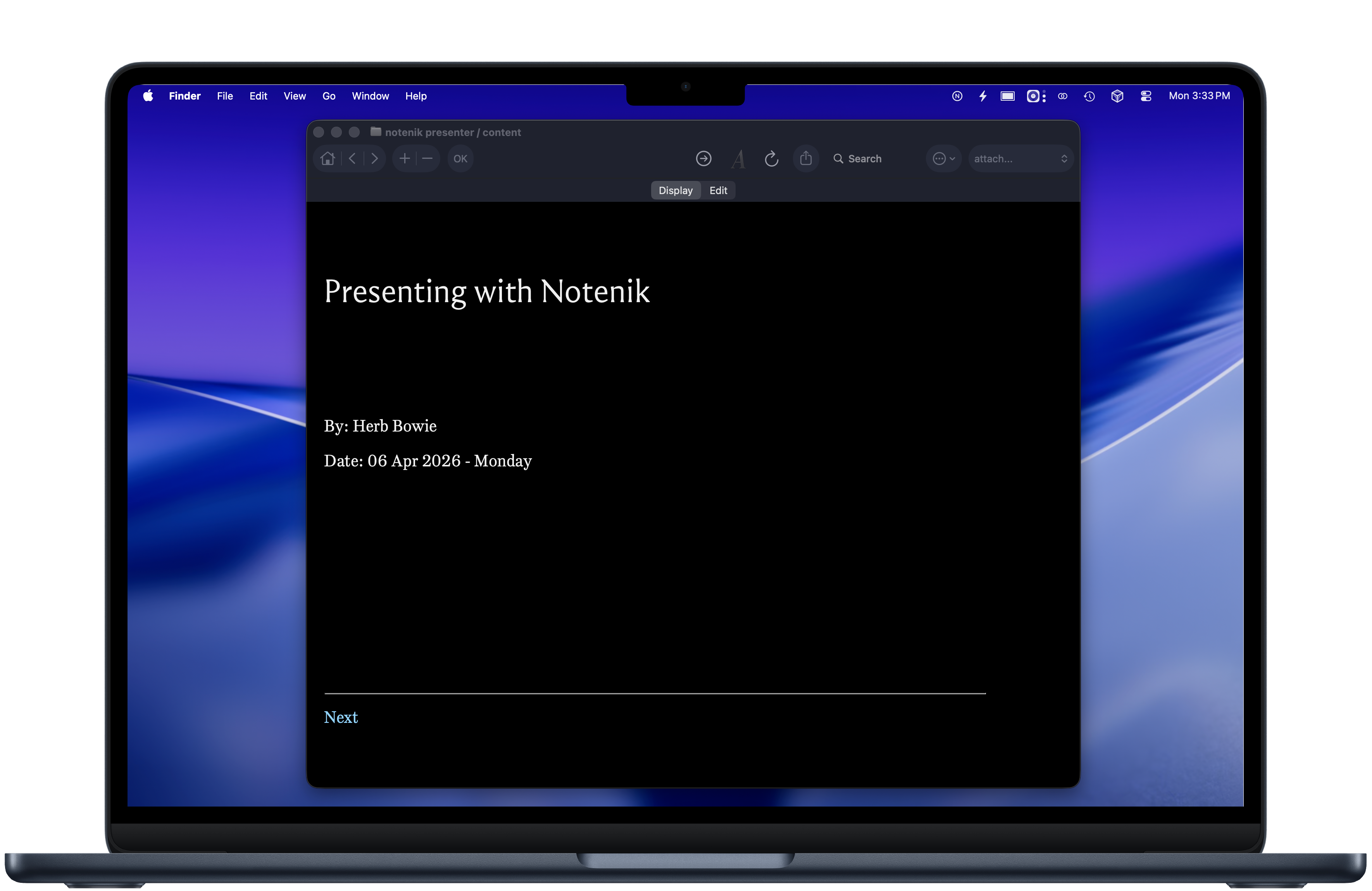Delete note using the minus icon
The image size is (1372, 891).
tap(427, 158)
